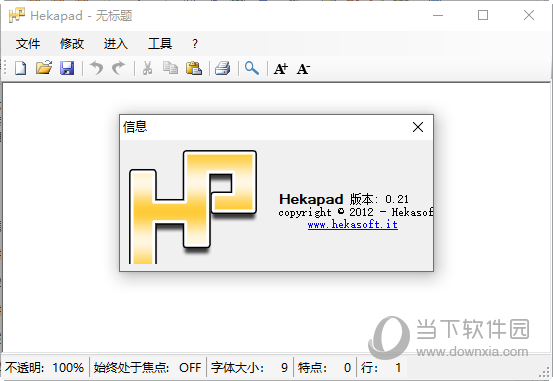The image size is (553, 381).
Task: Click the 始终处于焦点: OFF status entry
Action: [147, 368]
